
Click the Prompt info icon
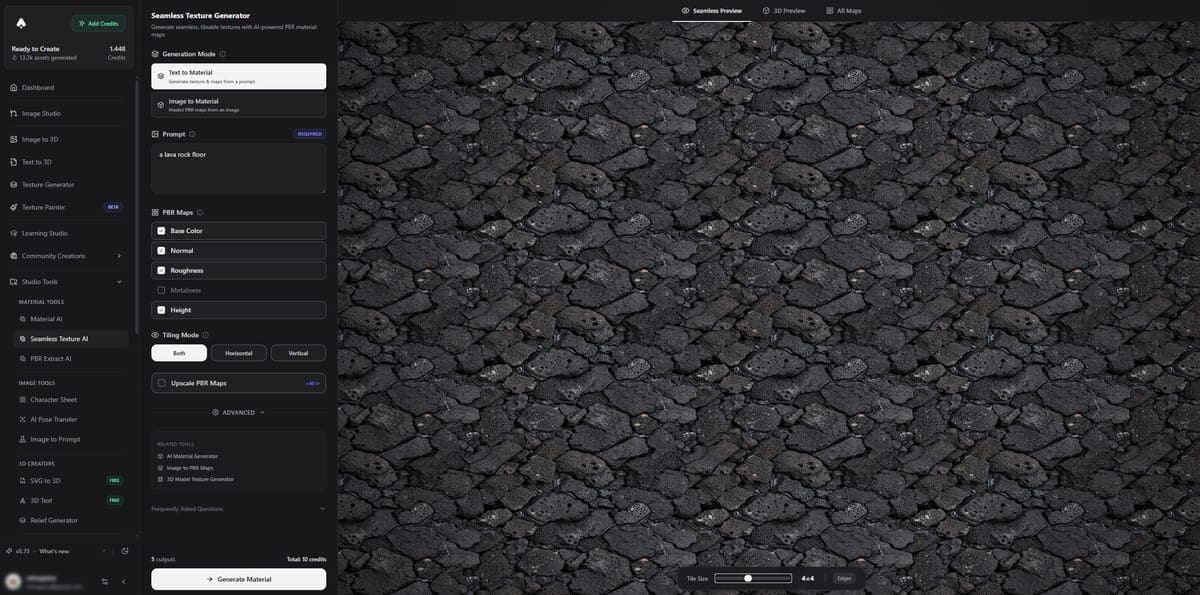192,134
